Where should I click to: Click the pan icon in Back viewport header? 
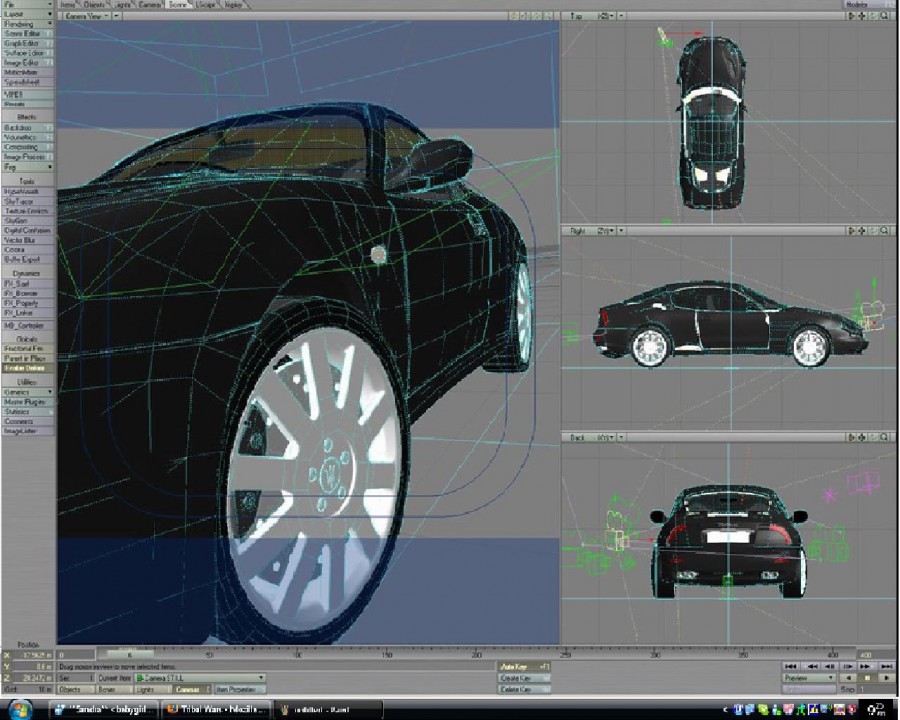point(863,437)
